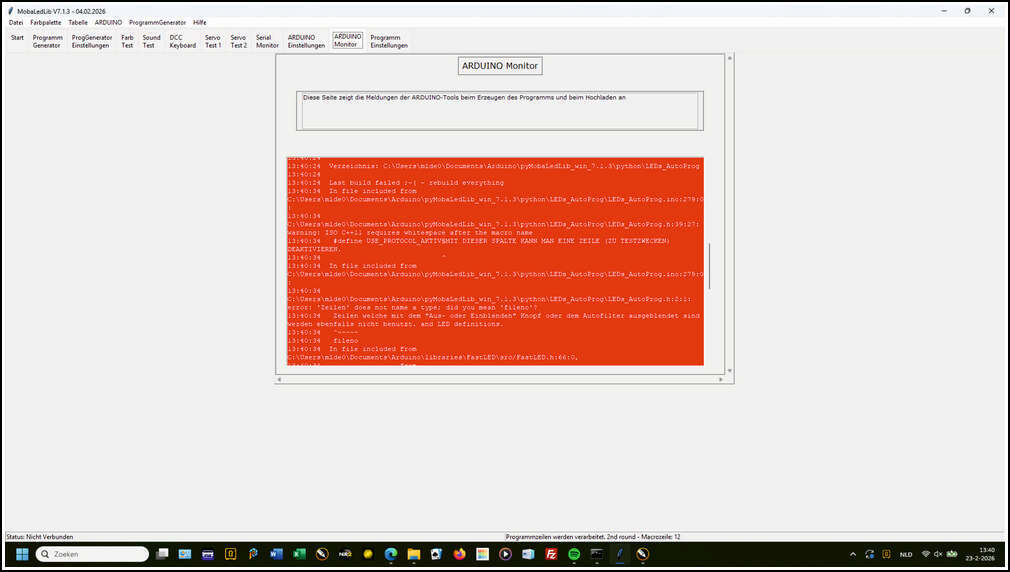This screenshot has height=572, width=1010.
Task: Click the Windows Start button
Action: [21, 553]
